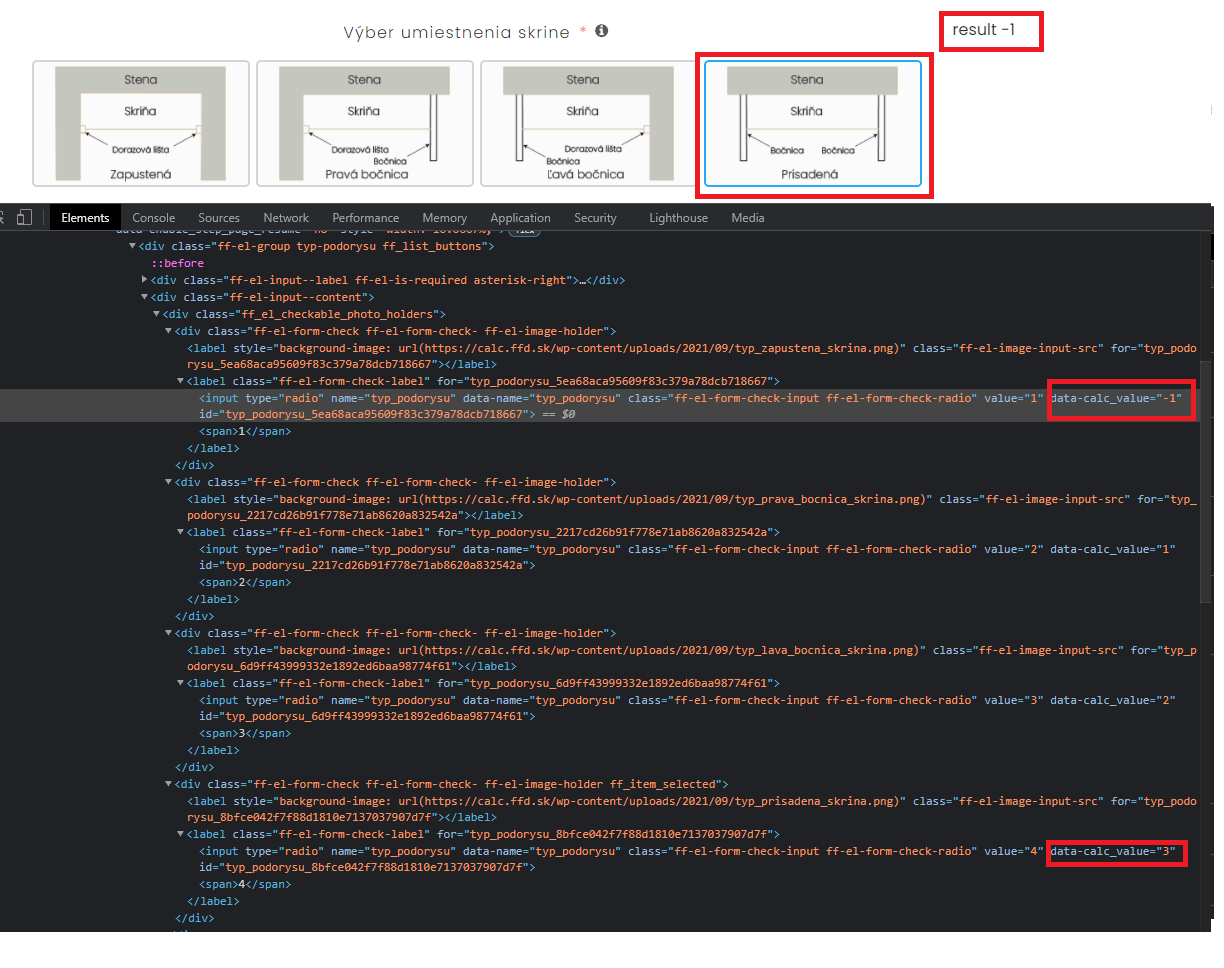
Task: Collapse the label node for typ_podorysu_8bfce042
Action: (x=181, y=834)
